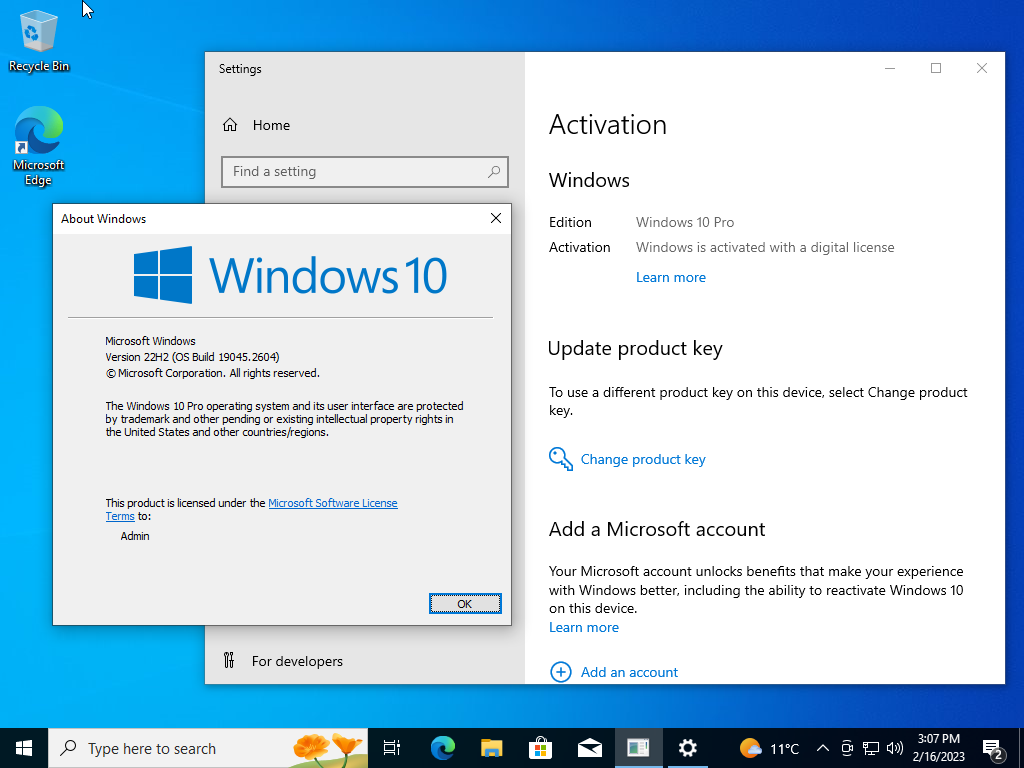The width and height of the screenshot is (1024, 768).
Task: Open the Windows Start menu
Action: click(24, 748)
